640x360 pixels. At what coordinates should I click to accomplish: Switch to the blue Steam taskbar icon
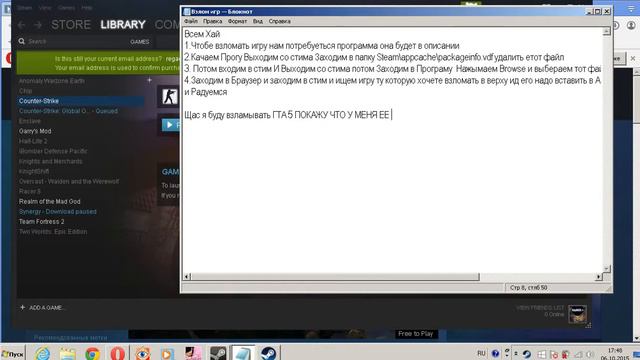tap(268, 353)
